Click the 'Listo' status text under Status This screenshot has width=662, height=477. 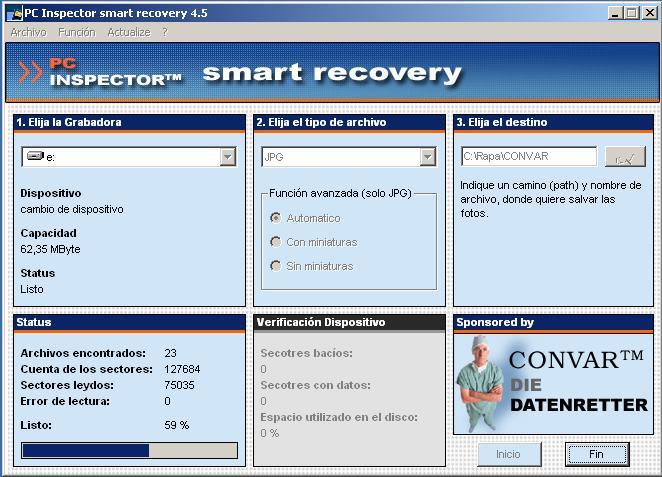32,289
